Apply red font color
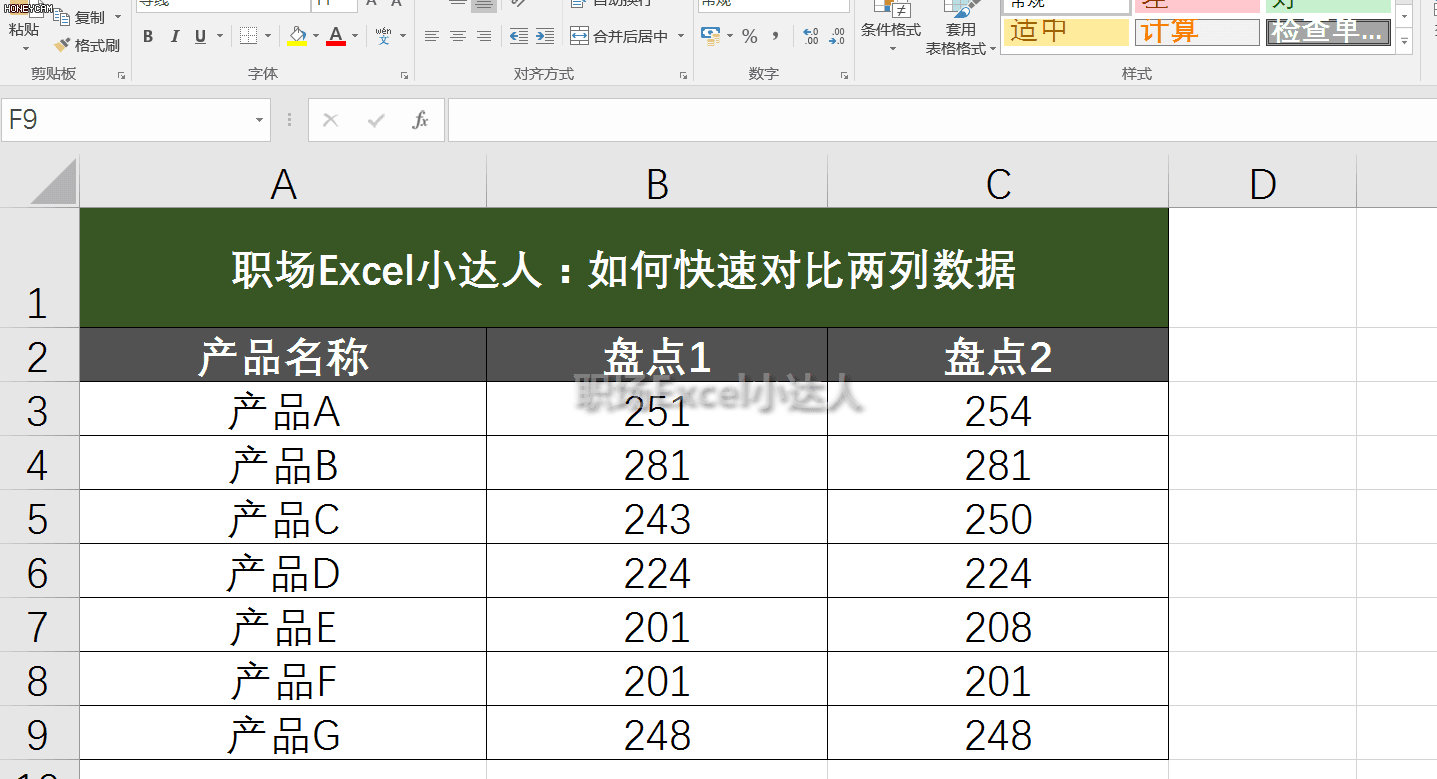Viewport: 1437px width, 779px height. click(x=336, y=37)
